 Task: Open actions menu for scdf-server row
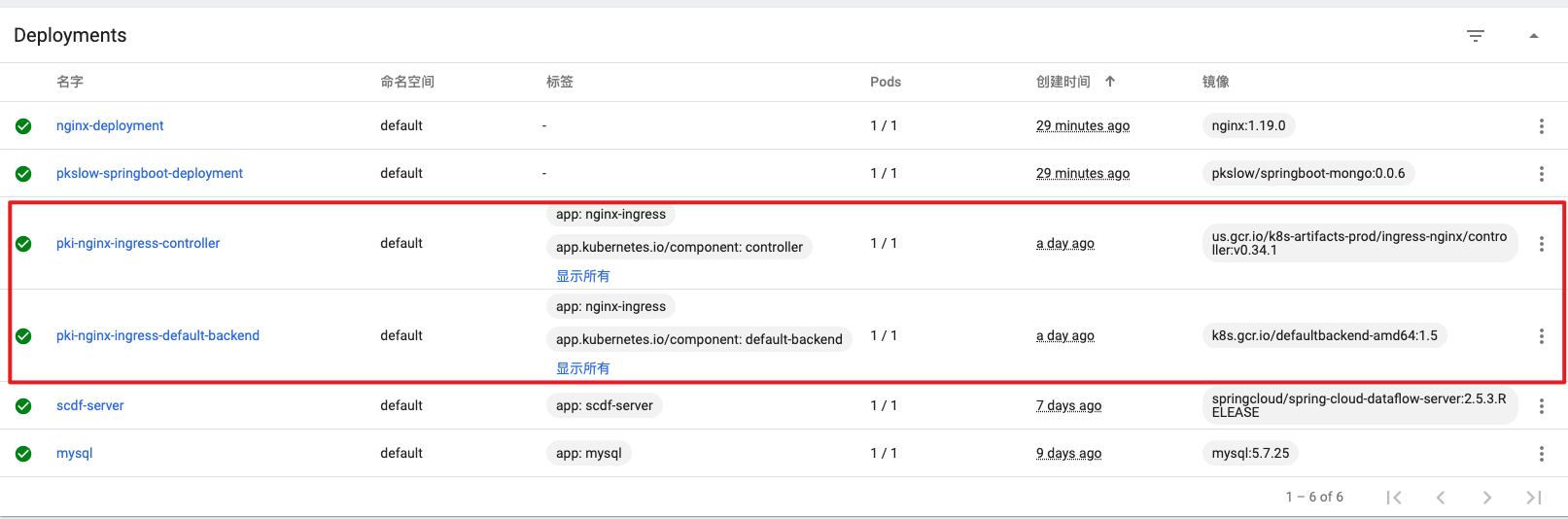[x=1541, y=406]
